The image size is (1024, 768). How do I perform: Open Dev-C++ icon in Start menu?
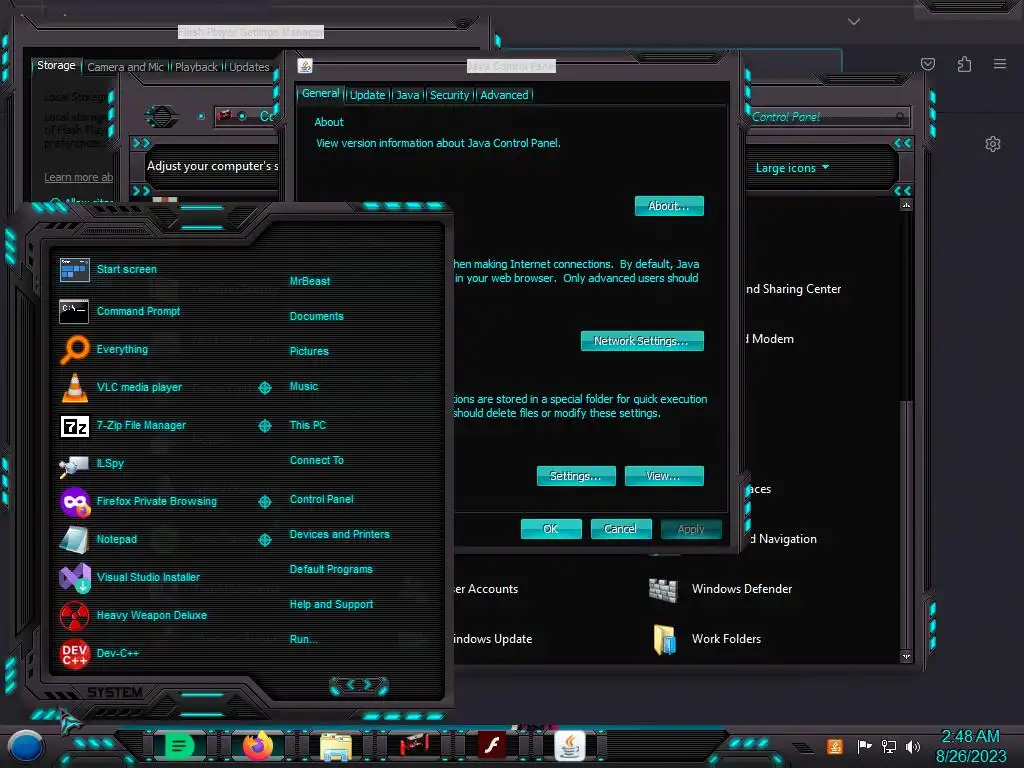74,653
